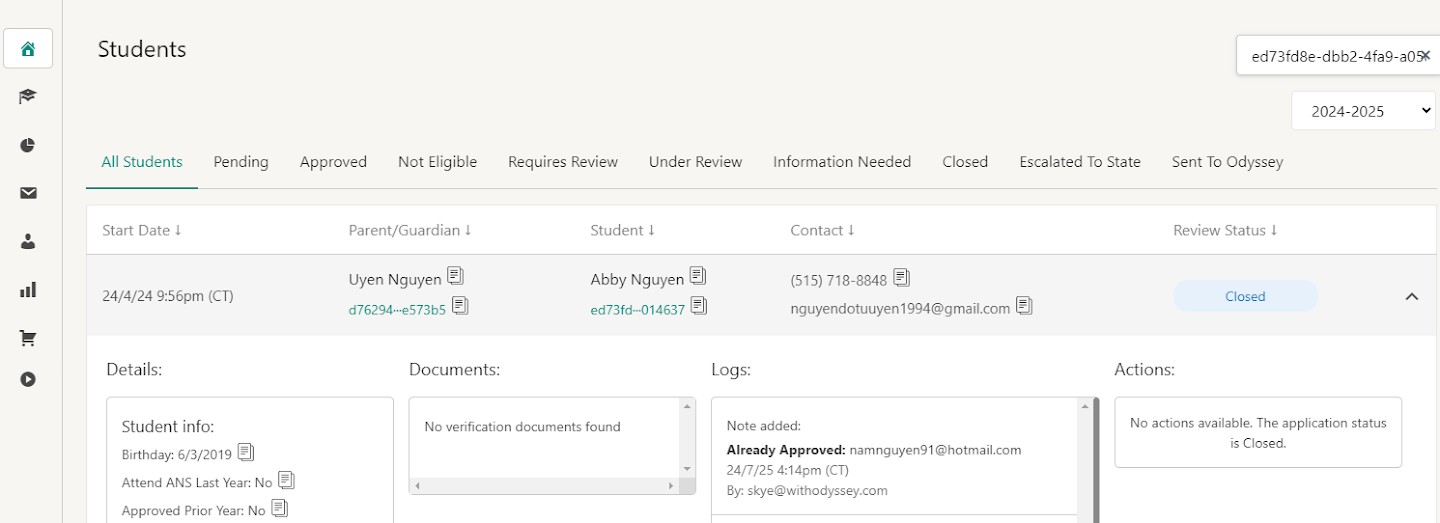Image resolution: width=1440 pixels, height=523 pixels.
Task: Copy student name Abby Nguyen
Action: click(x=698, y=275)
